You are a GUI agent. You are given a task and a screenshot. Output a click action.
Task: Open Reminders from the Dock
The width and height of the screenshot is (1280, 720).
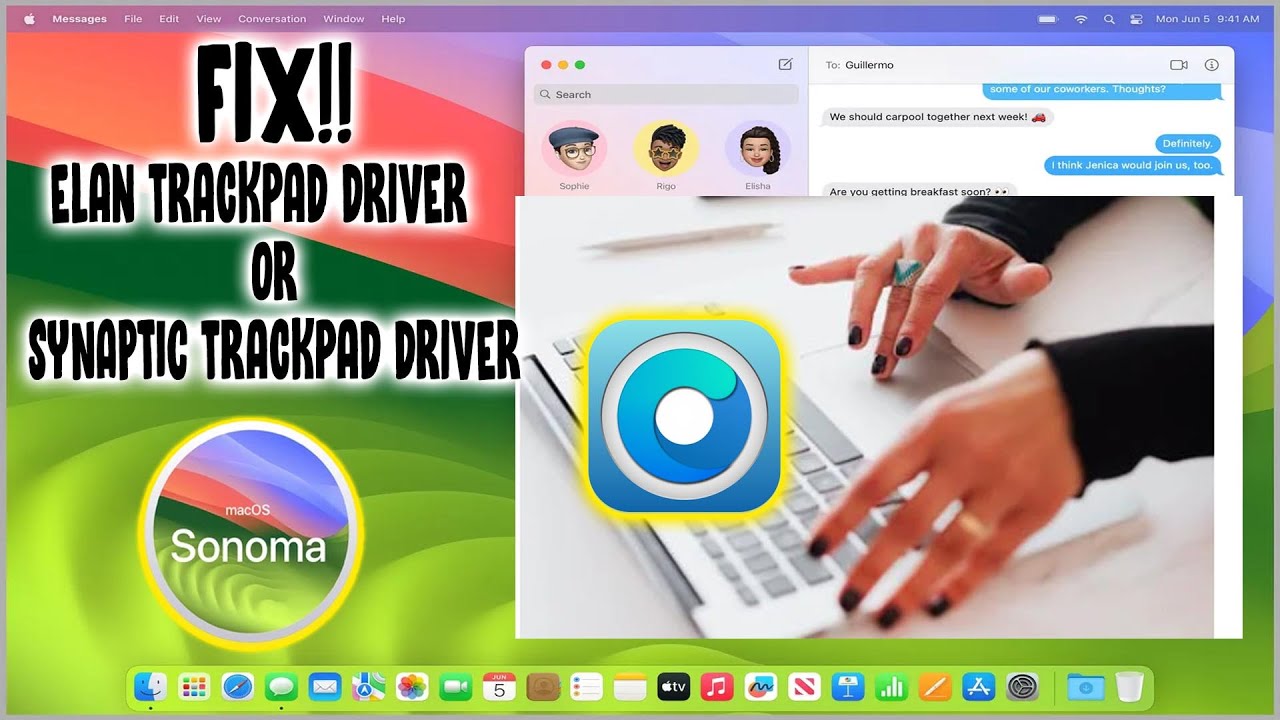586,687
